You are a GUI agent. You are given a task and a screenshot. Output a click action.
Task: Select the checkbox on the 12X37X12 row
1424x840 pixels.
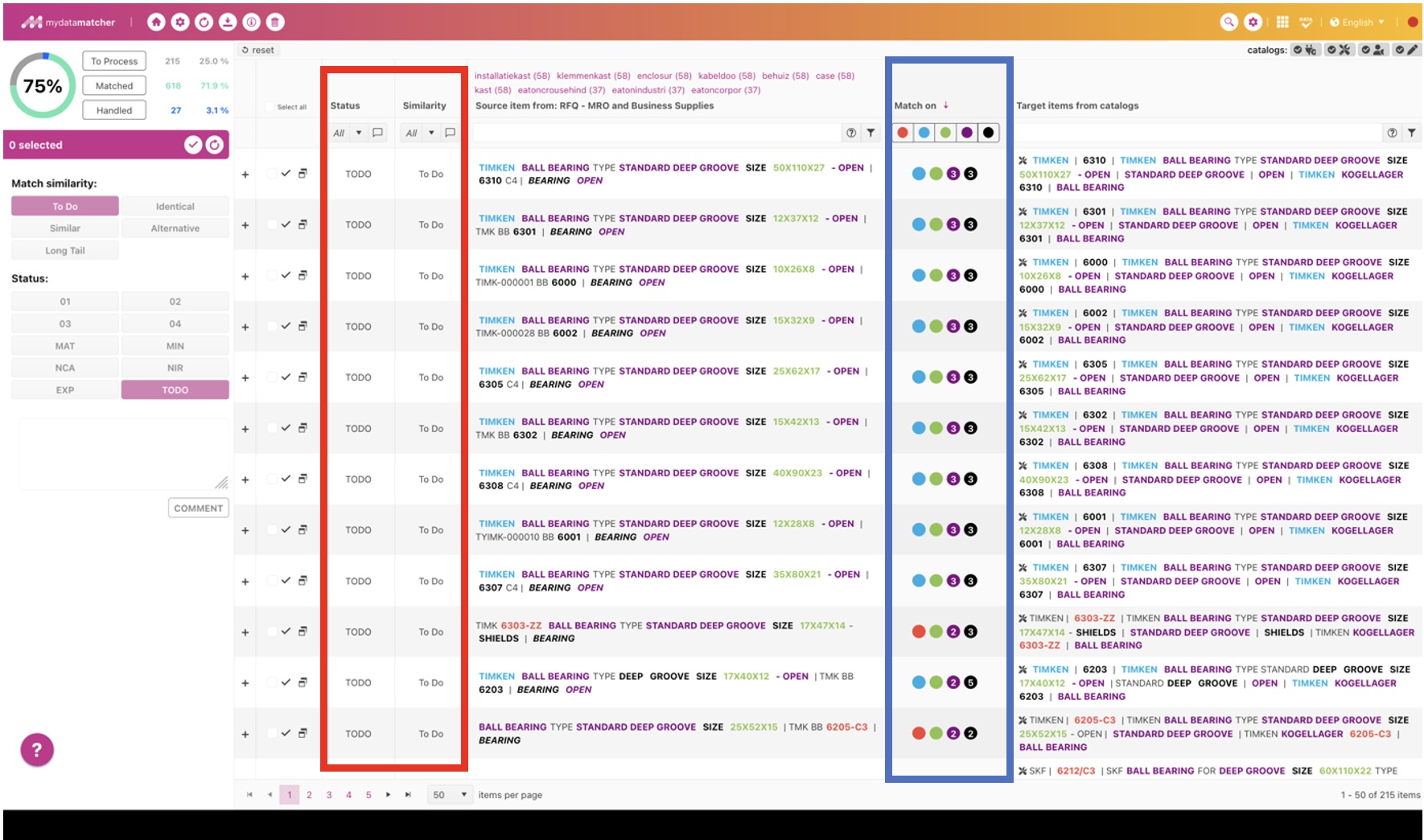[x=271, y=224]
